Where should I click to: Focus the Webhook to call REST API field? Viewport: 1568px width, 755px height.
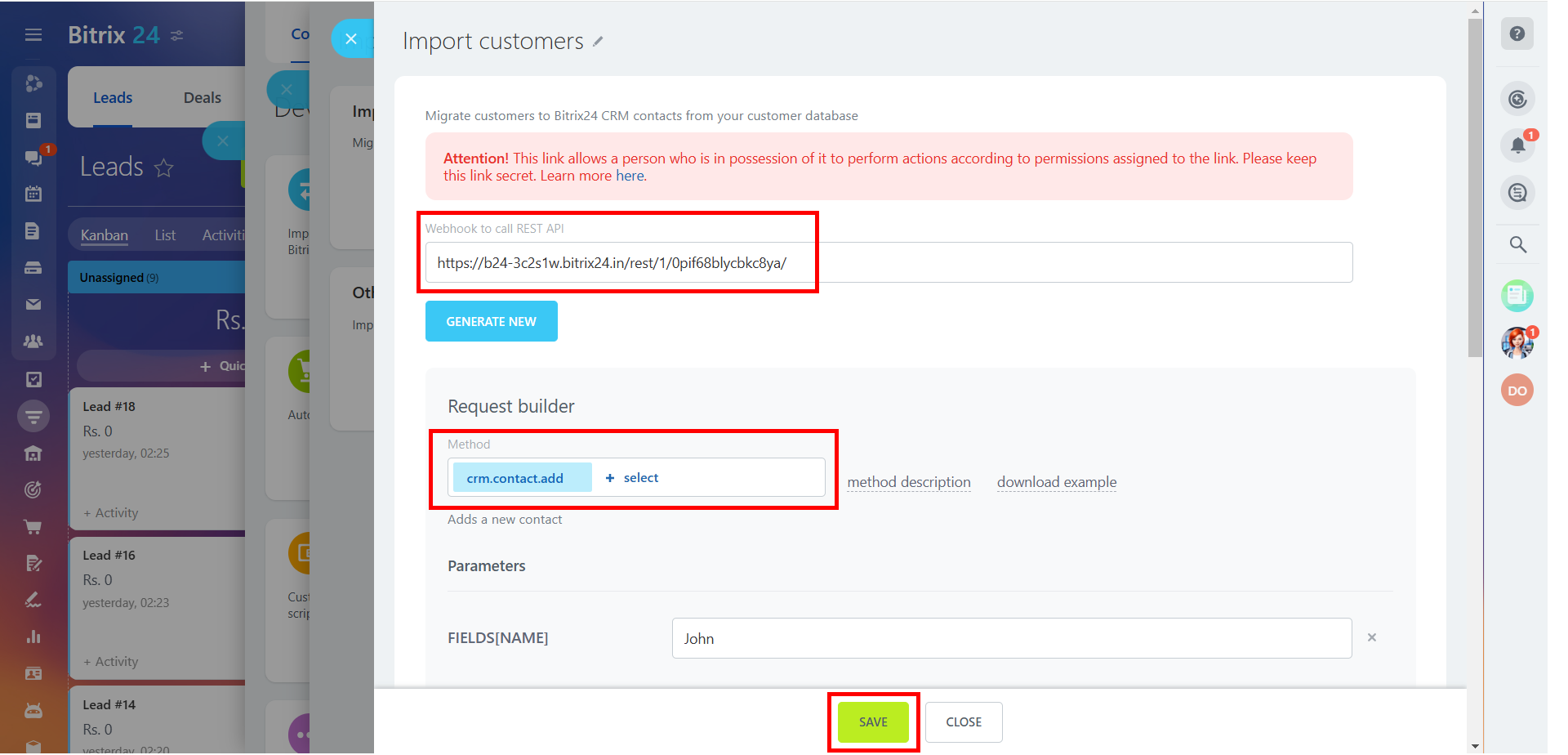point(889,262)
